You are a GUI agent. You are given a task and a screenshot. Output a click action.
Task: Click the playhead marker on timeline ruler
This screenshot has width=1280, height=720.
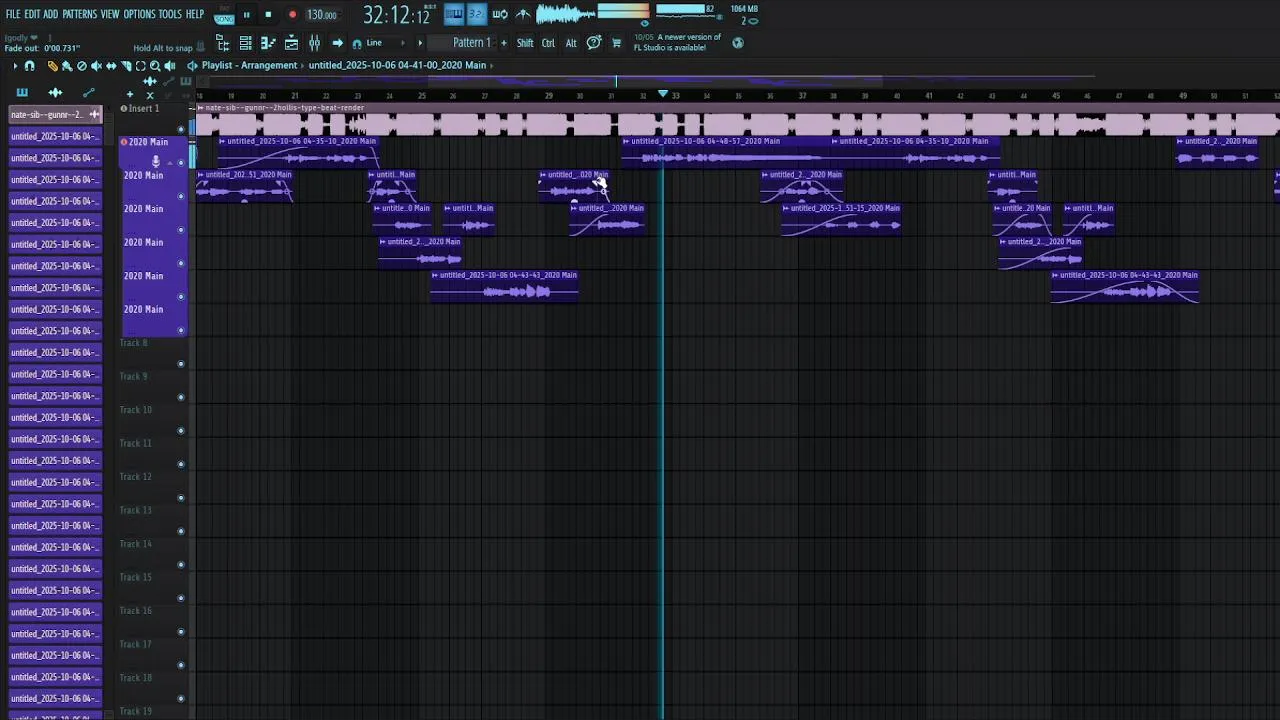click(x=662, y=94)
